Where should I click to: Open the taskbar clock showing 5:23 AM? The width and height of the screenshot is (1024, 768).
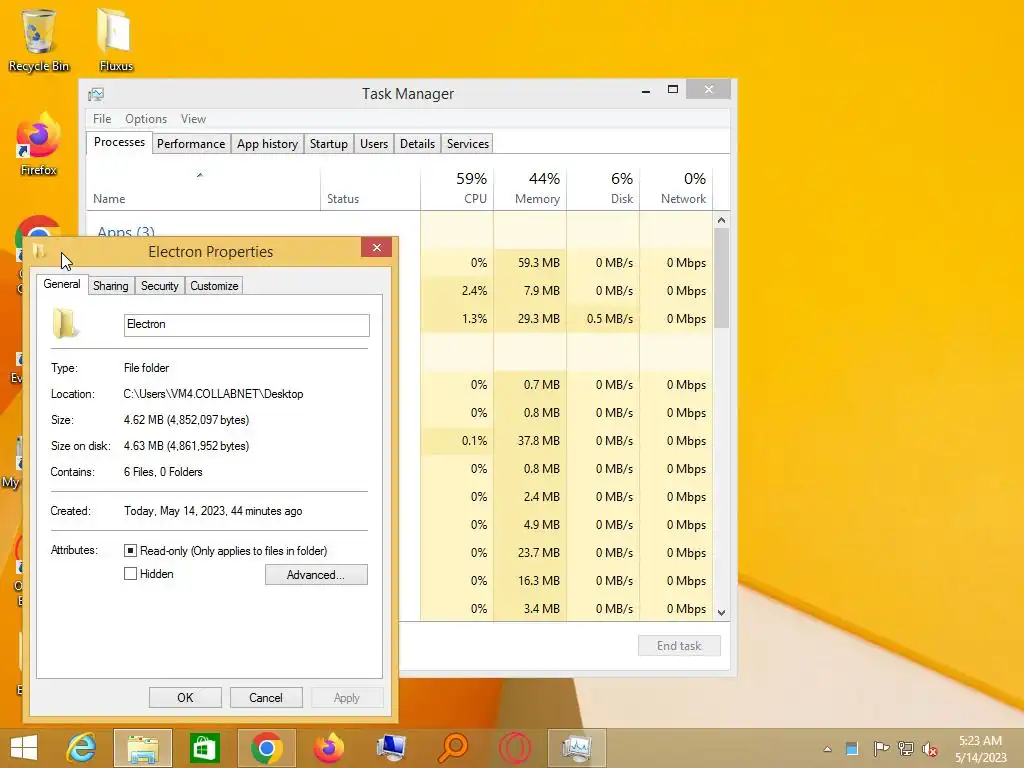(980, 749)
